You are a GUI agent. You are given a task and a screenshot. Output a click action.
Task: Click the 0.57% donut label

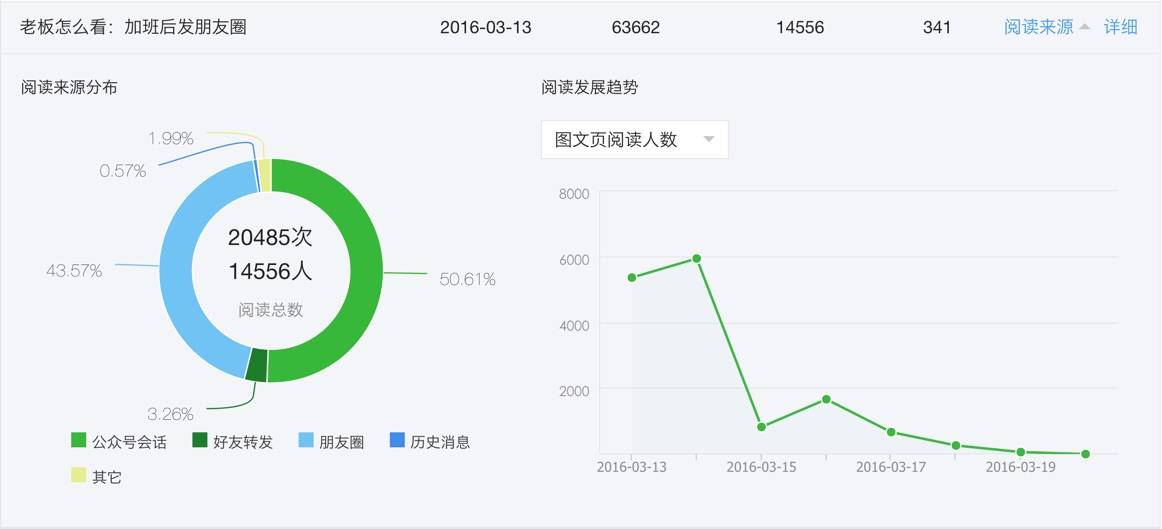point(123,171)
